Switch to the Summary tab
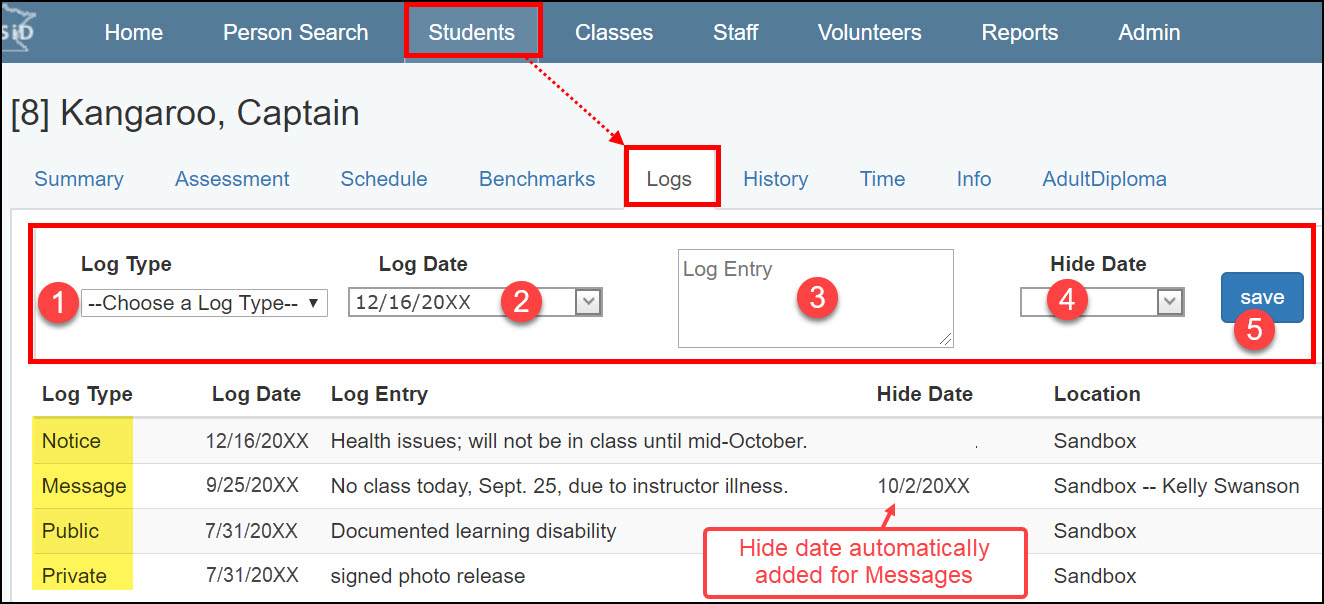Image resolution: width=1324 pixels, height=604 pixels. (x=78, y=179)
